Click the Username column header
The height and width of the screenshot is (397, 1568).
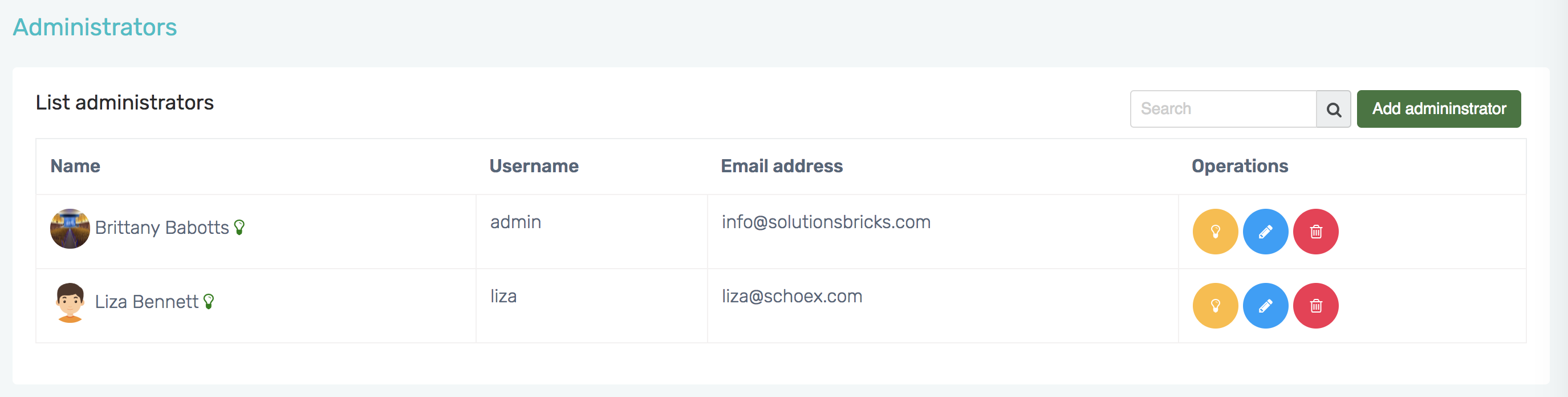click(x=534, y=166)
